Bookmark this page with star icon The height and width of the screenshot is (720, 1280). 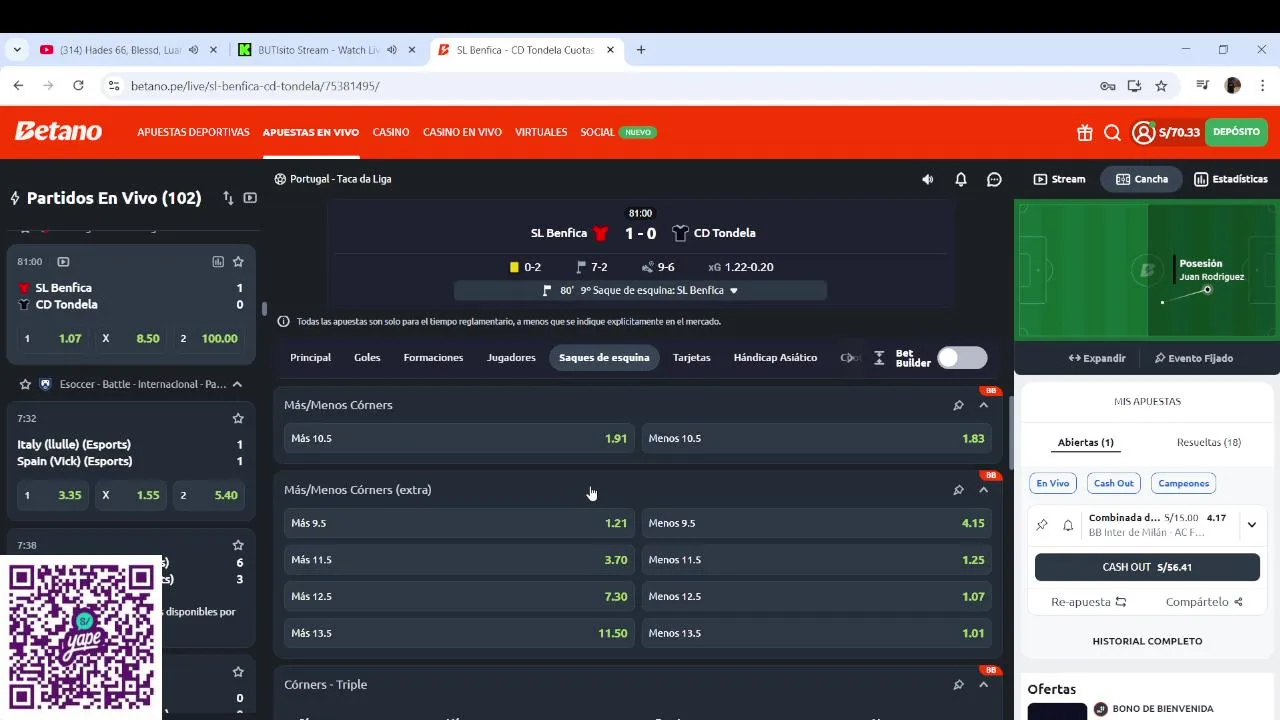tap(1161, 86)
